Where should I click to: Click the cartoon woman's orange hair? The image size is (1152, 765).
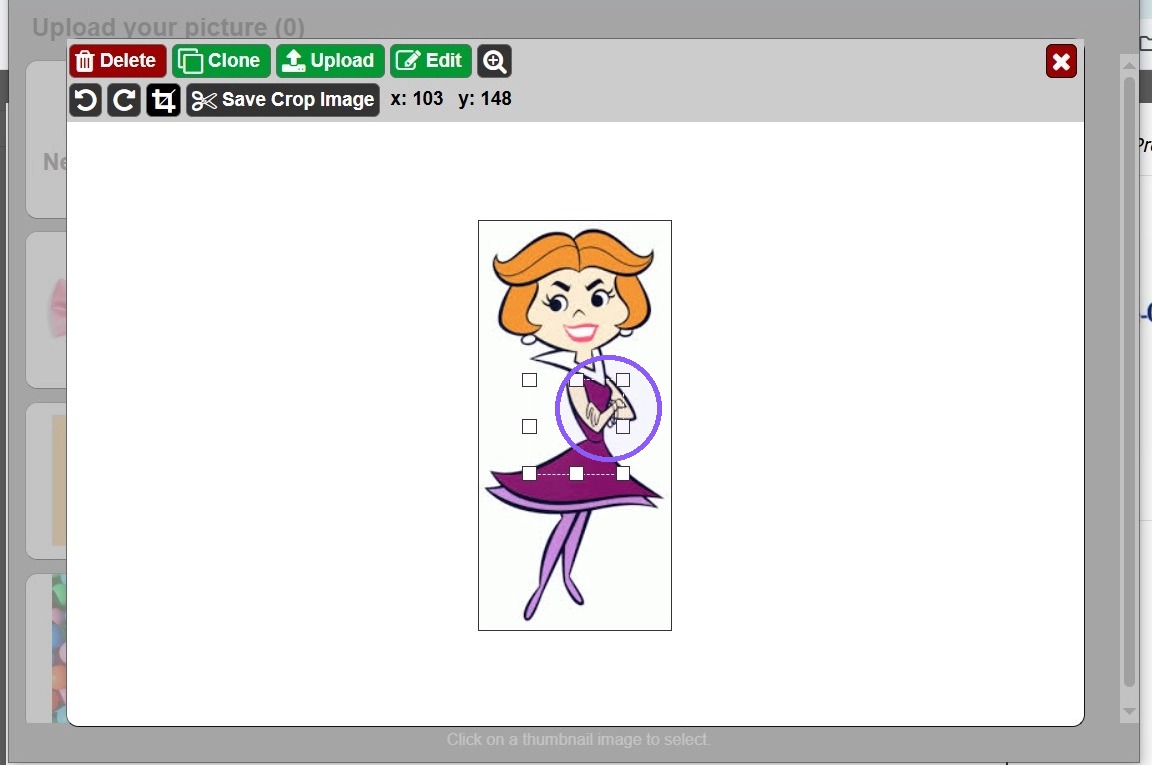tap(573, 257)
